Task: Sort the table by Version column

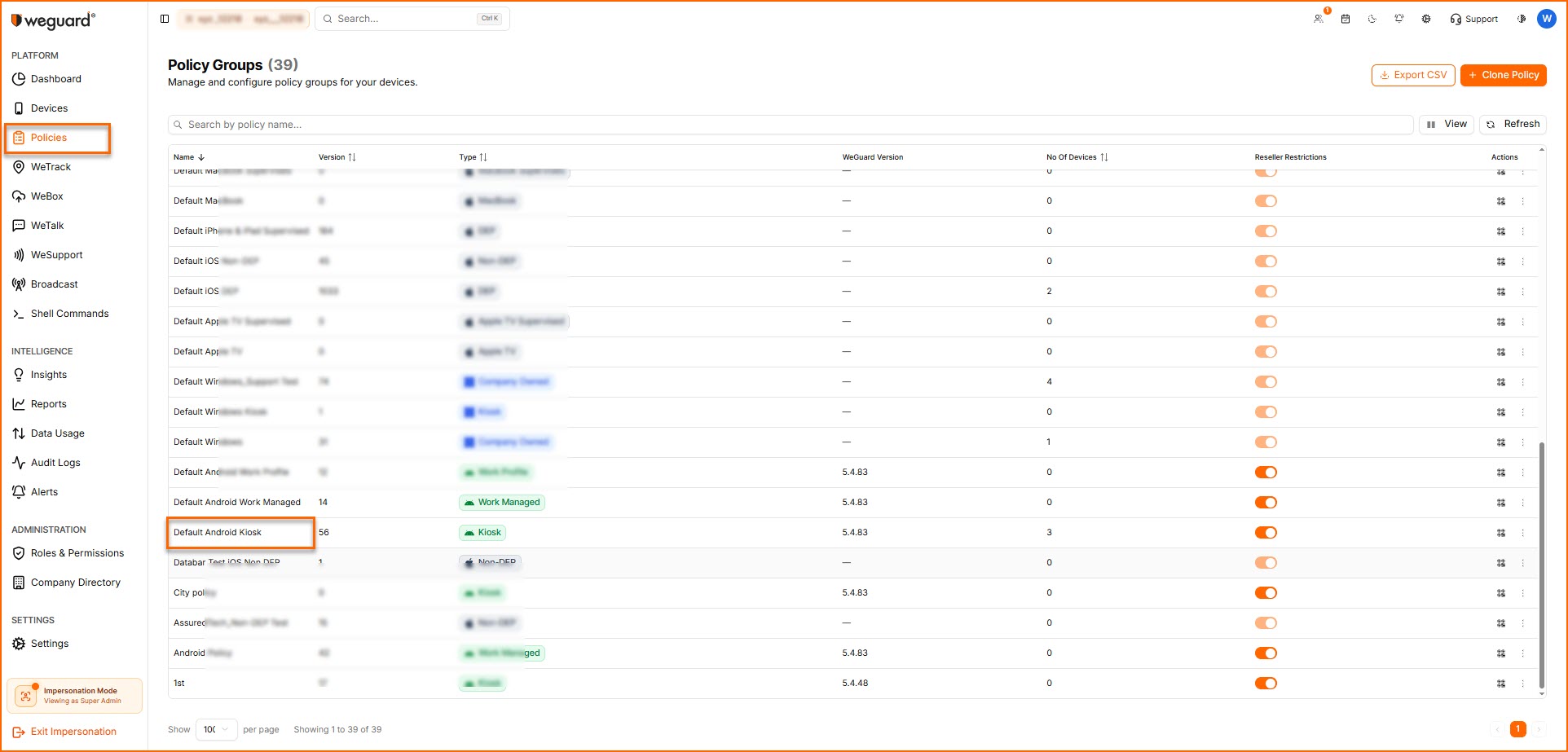Action: point(337,157)
